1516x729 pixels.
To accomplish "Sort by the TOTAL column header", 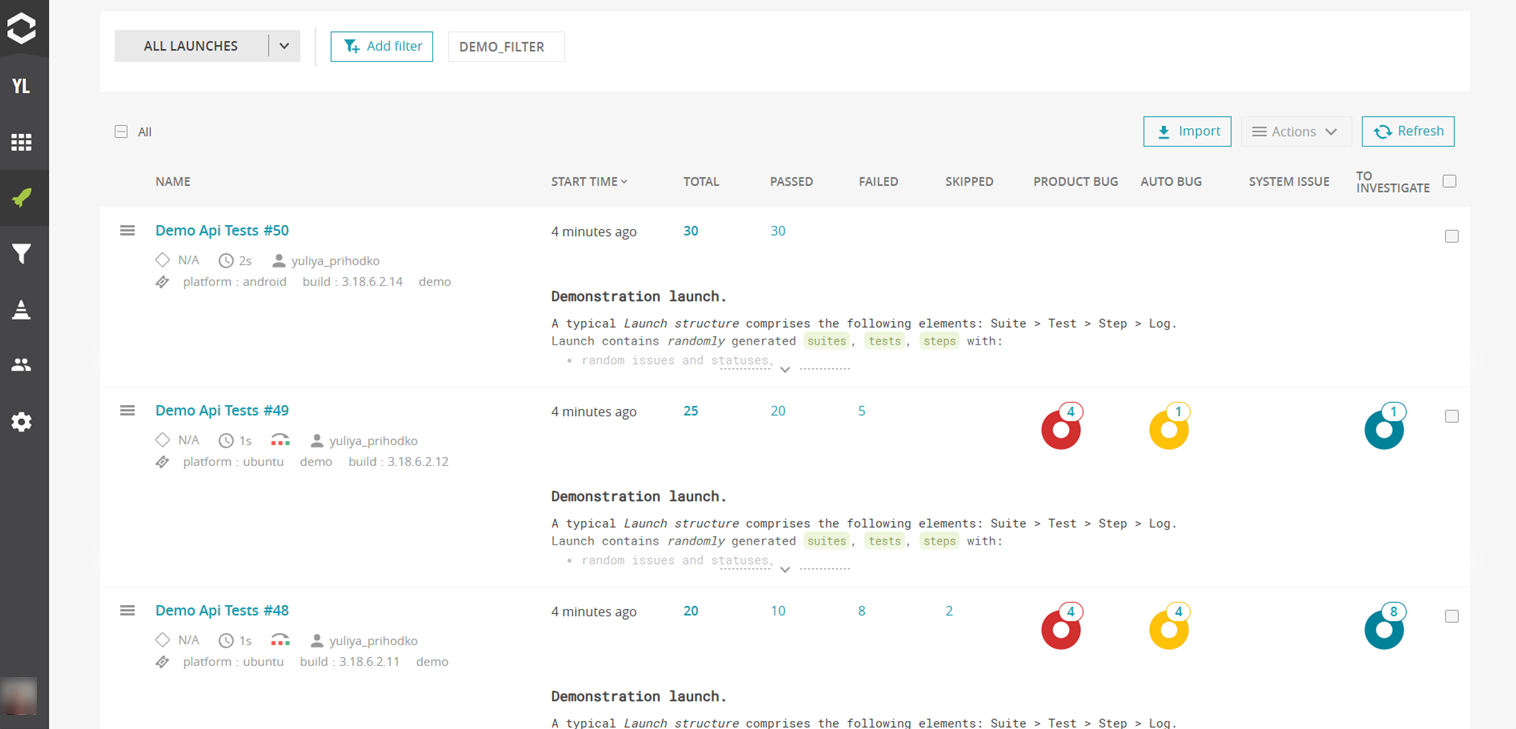I will click(x=701, y=182).
